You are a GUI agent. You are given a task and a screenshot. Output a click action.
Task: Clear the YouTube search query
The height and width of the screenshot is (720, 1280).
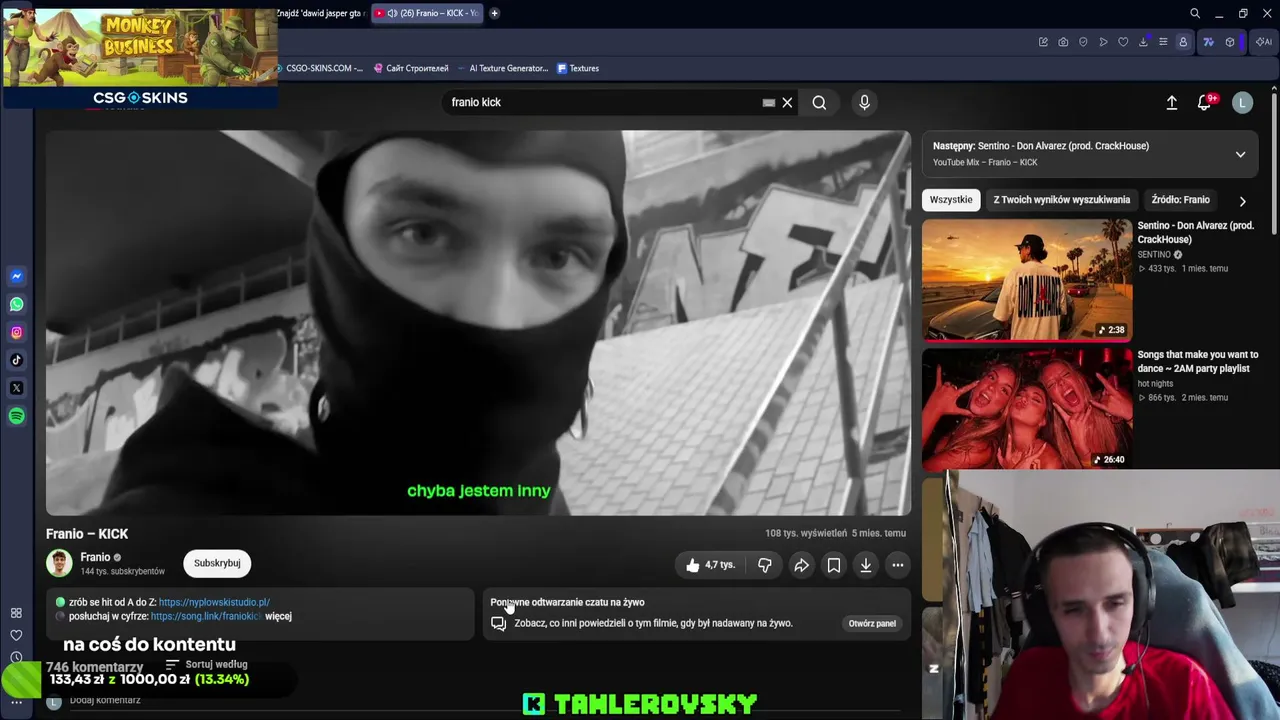click(787, 102)
